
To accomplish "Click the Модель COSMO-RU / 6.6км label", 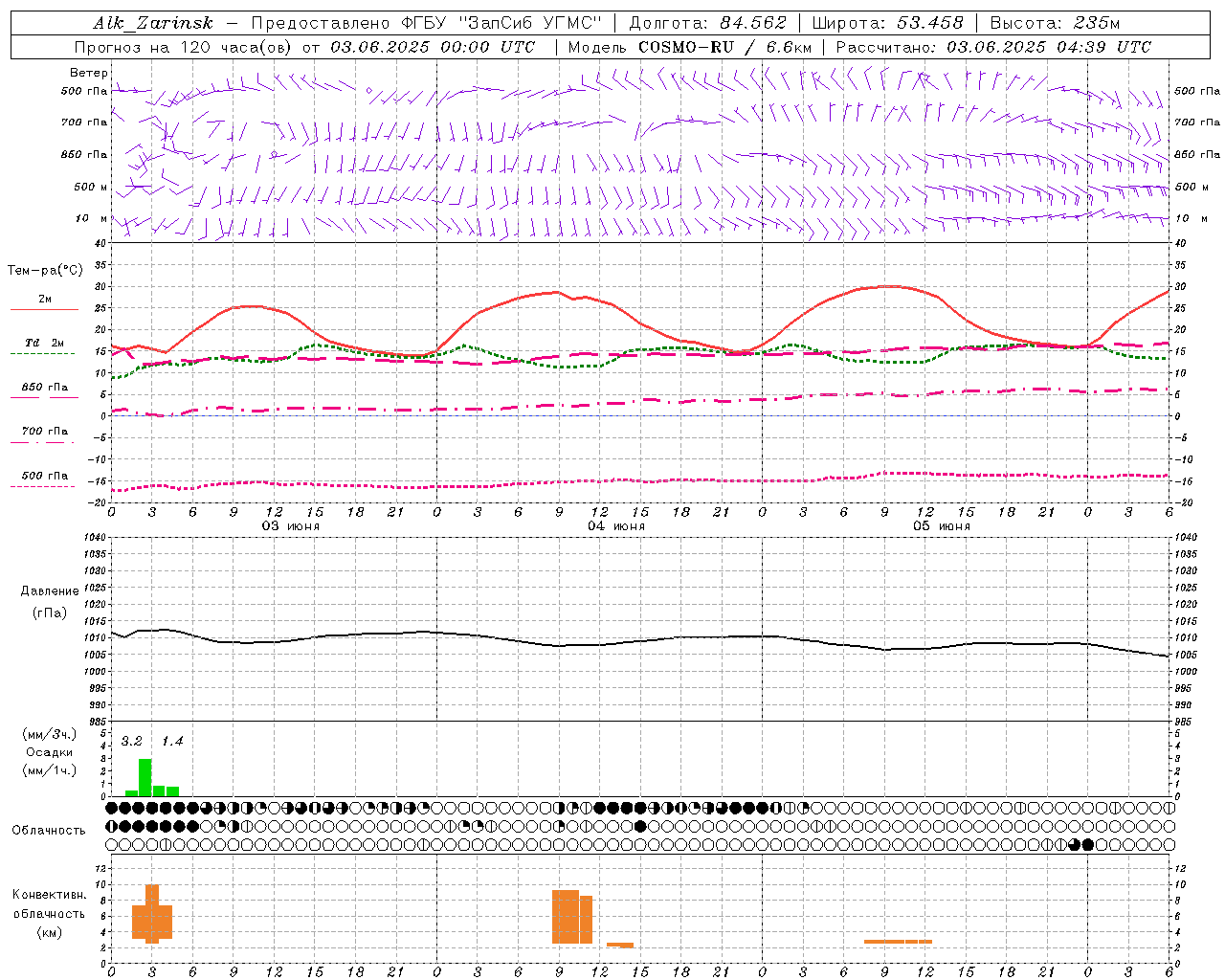I will [690, 47].
